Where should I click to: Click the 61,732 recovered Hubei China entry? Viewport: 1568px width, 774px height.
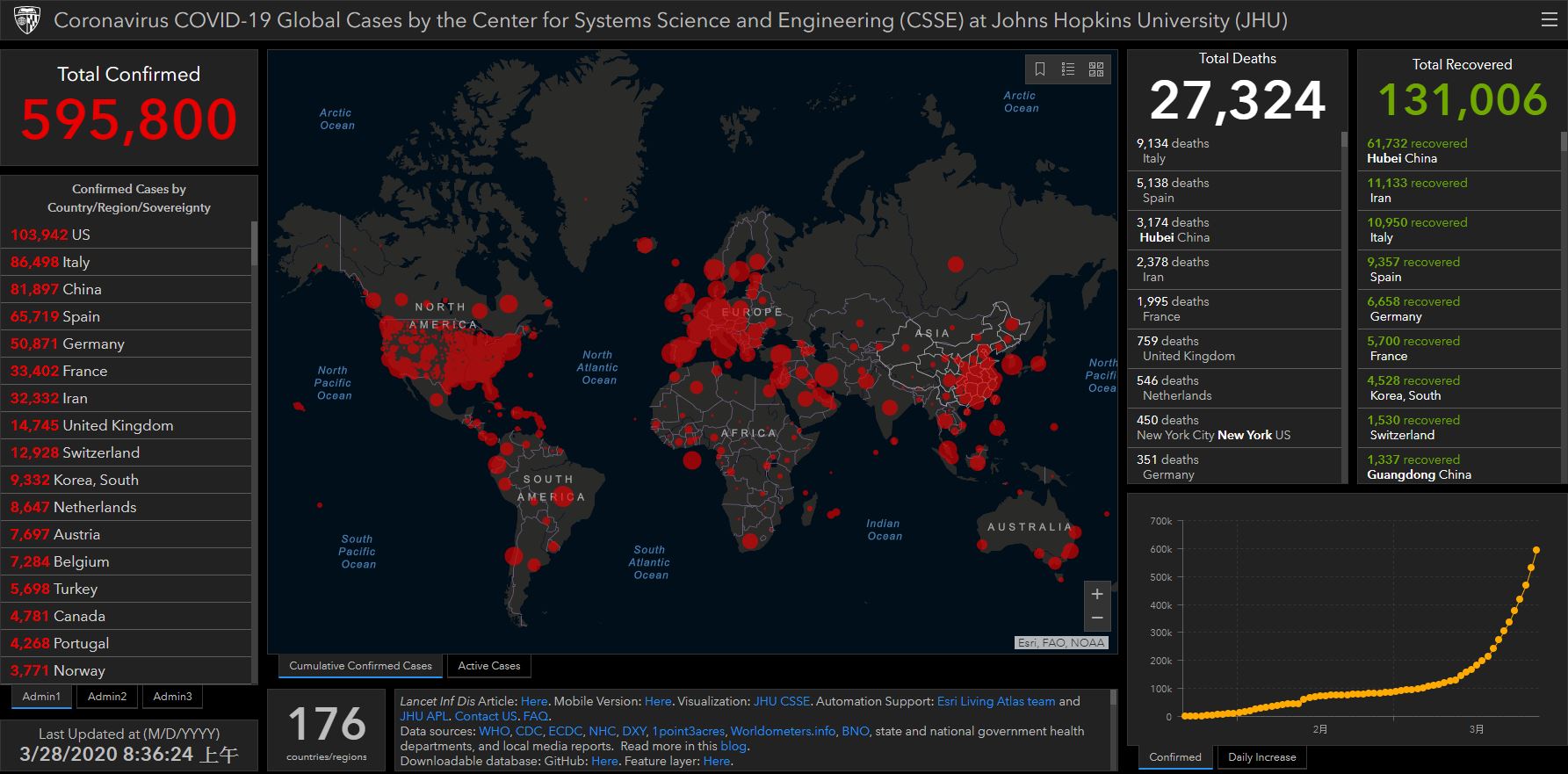(1459, 151)
